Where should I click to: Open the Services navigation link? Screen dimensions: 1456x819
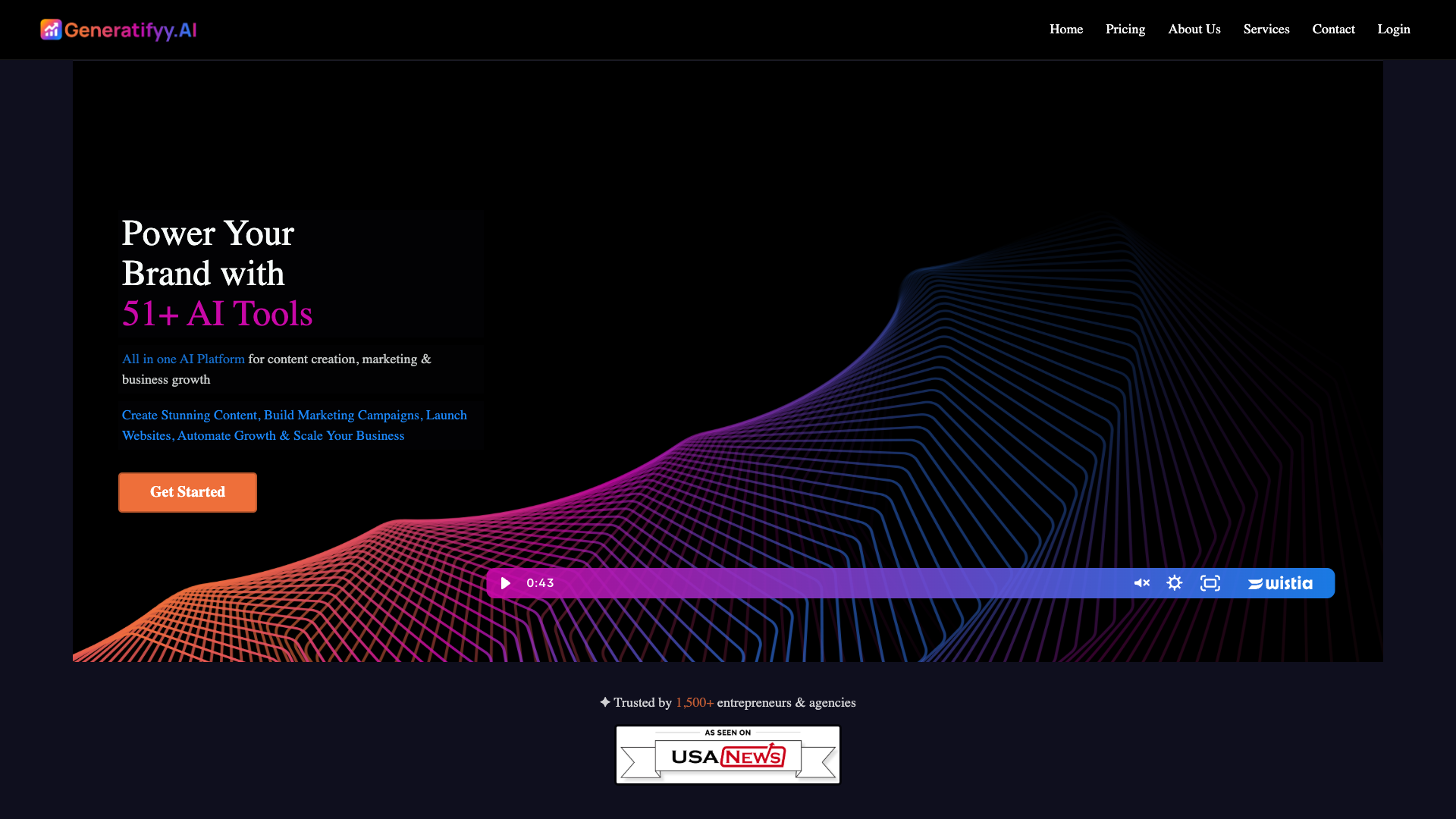[x=1266, y=29]
